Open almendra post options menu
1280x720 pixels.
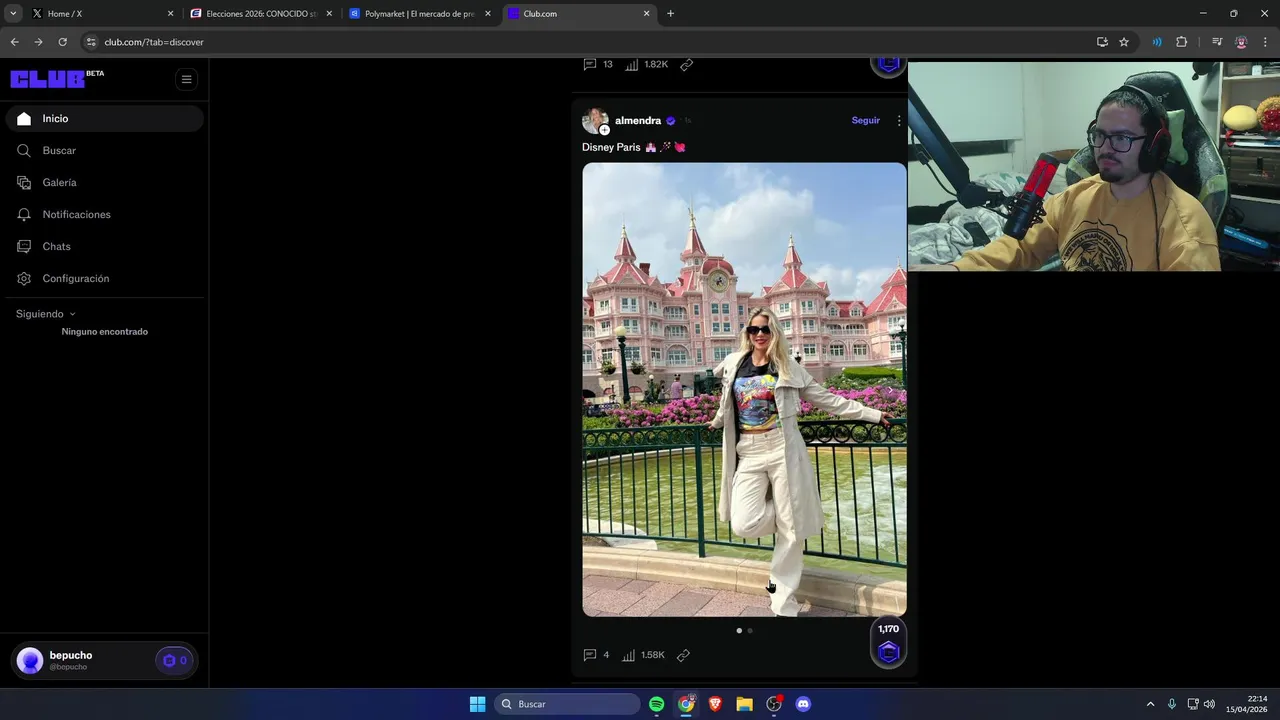point(898,120)
